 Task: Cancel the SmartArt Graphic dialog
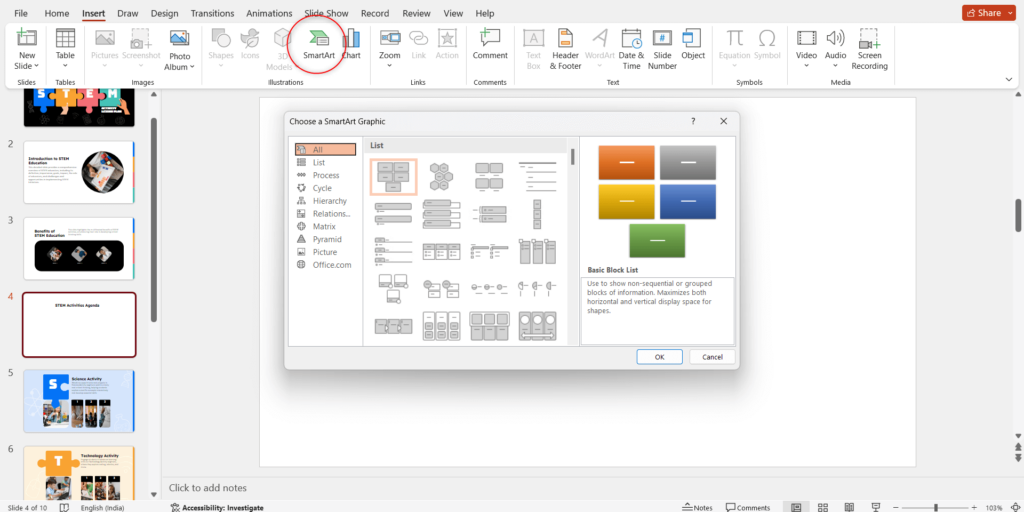point(712,357)
